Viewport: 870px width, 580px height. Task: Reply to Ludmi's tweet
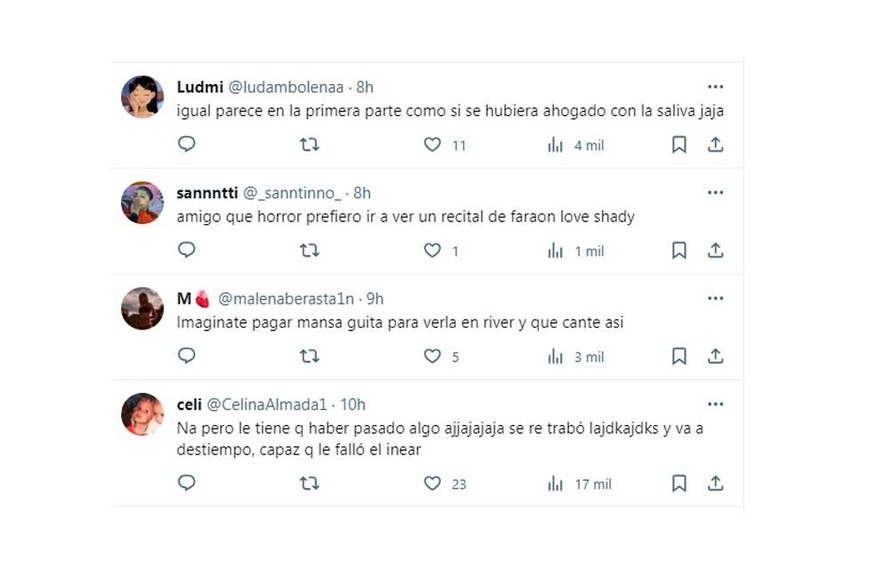[186, 145]
